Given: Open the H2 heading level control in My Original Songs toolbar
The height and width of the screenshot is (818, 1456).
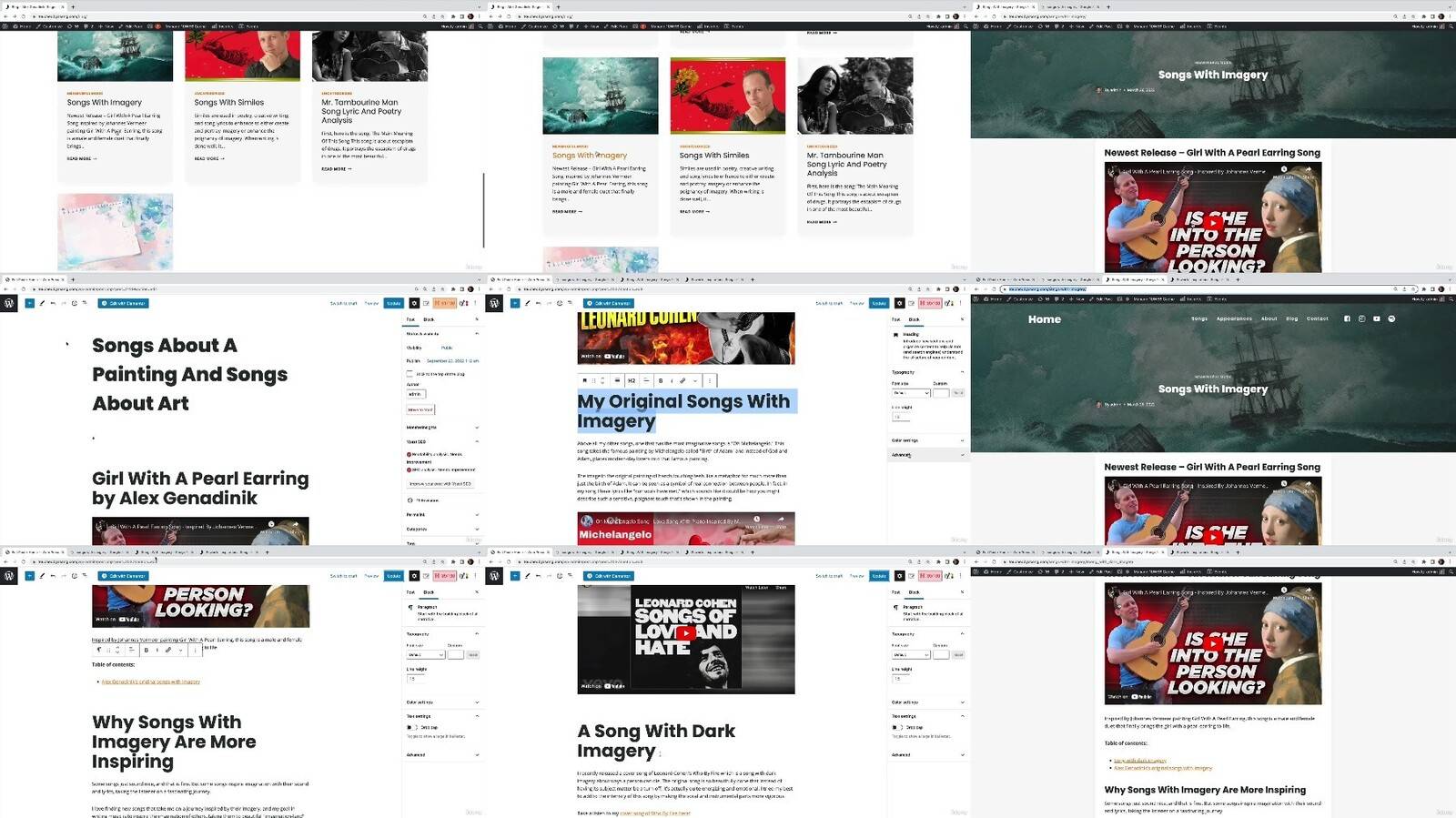Looking at the screenshot, I should coord(632,380).
